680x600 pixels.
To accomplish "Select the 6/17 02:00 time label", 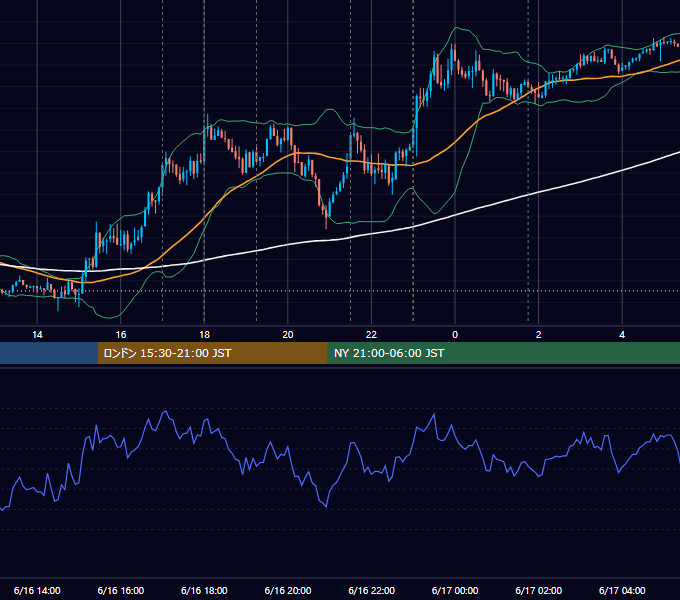I will pos(538,590).
